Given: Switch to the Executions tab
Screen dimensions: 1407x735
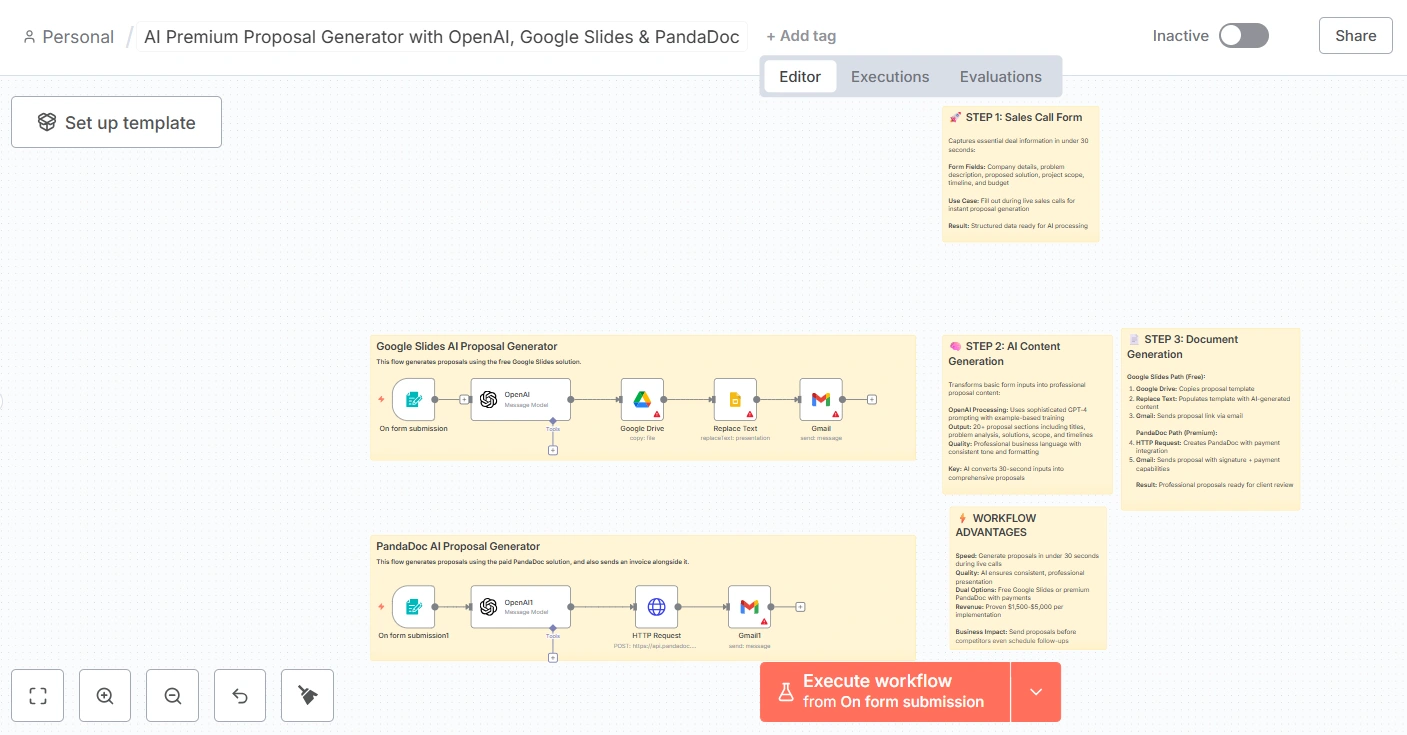Looking at the screenshot, I should [x=890, y=77].
